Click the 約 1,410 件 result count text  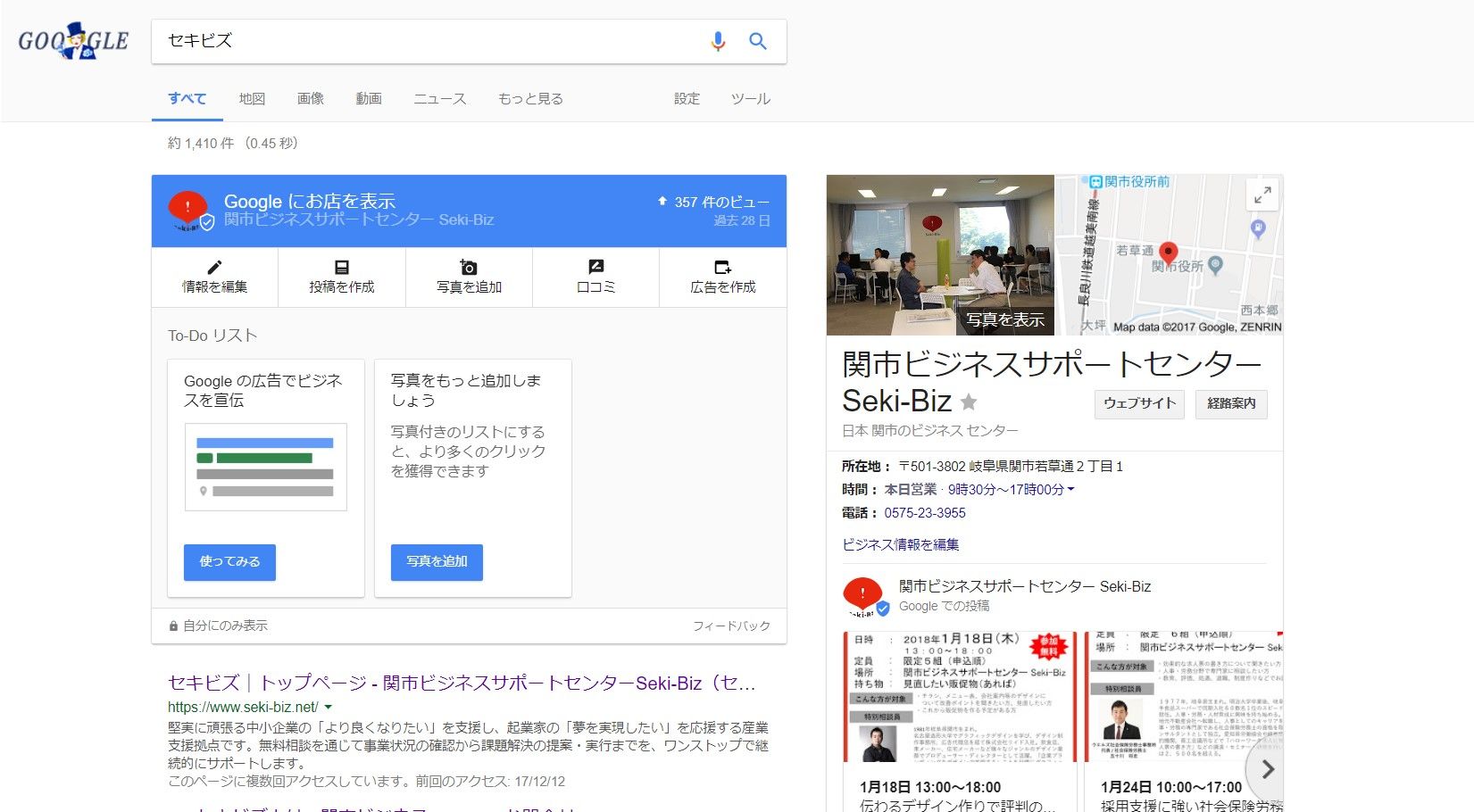(233, 144)
